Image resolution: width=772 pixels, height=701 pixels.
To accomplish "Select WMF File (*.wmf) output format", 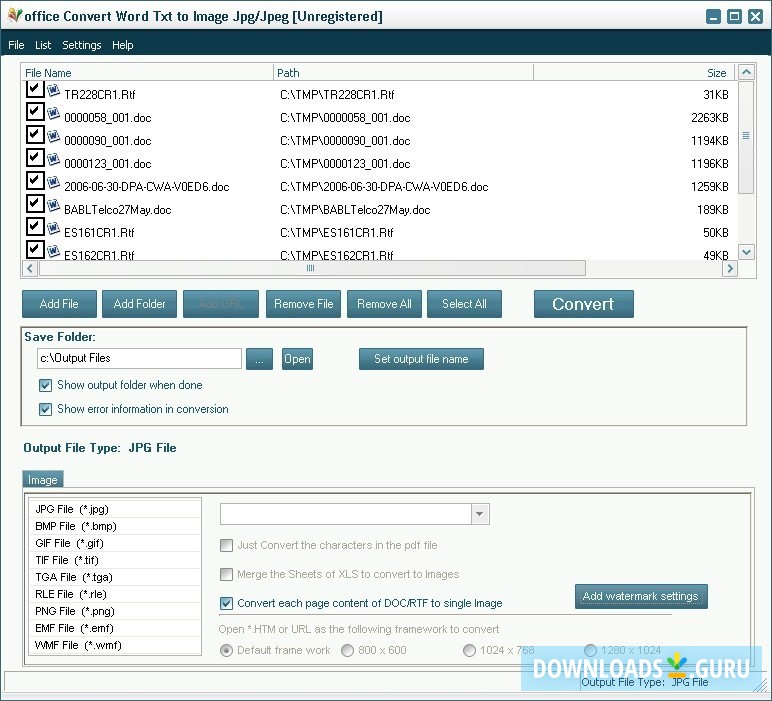I will pyautogui.click(x=115, y=645).
